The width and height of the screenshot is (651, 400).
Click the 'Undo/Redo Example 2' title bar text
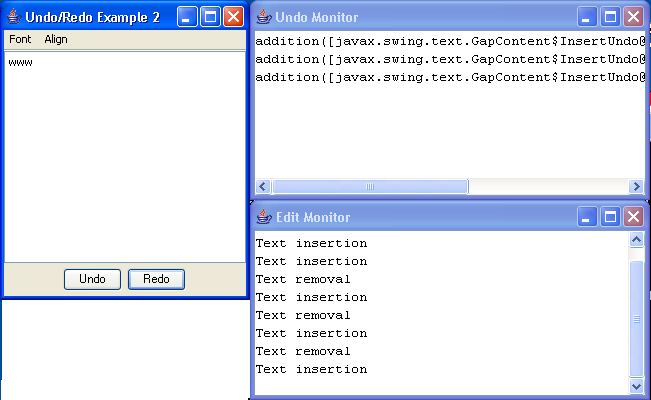coord(92,17)
